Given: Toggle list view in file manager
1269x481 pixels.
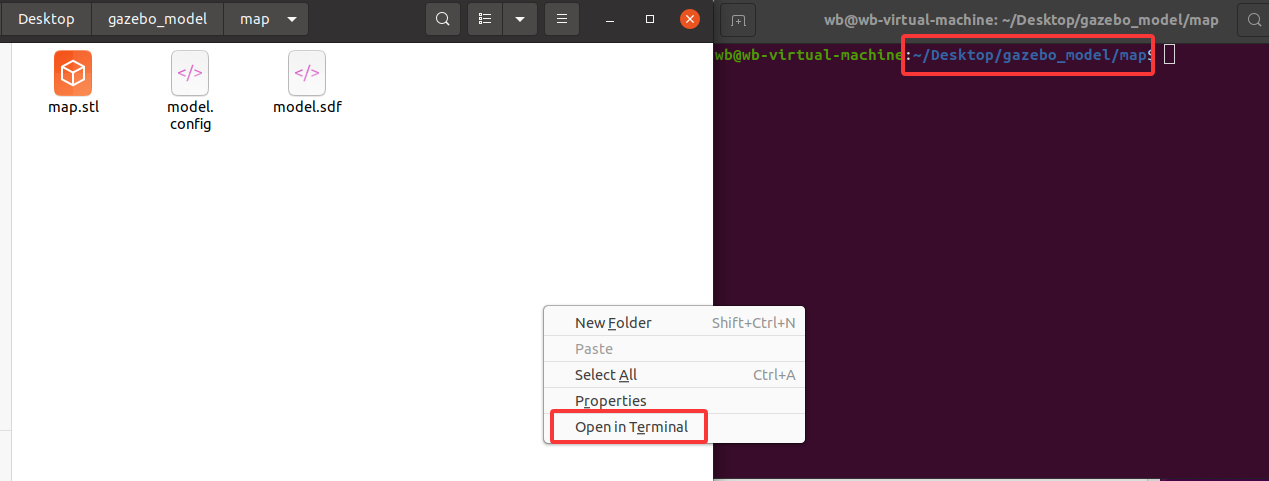Looking at the screenshot, I should click(485, 19).
